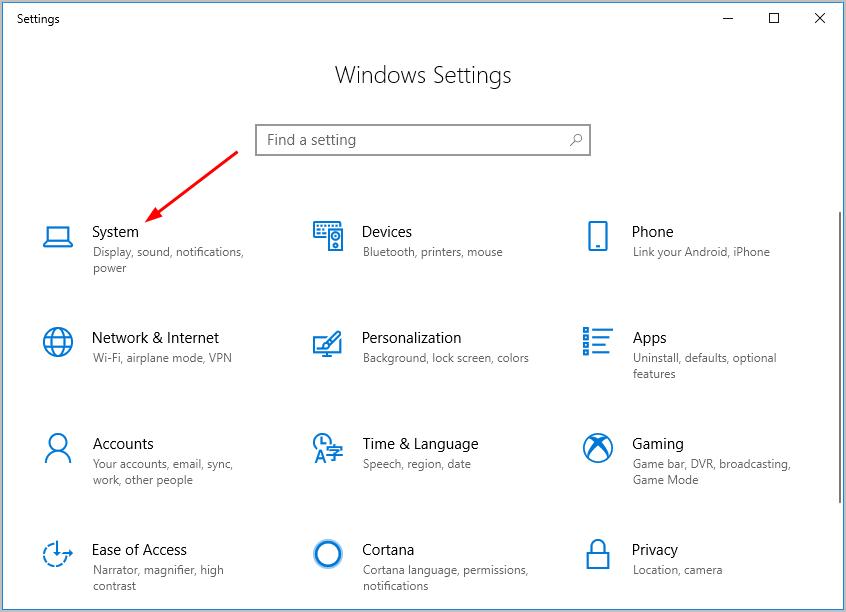Click 'Narrator, magnifier, high contrast' description
Viewport: 846px width, 612px height.
[x=158, y=577]
